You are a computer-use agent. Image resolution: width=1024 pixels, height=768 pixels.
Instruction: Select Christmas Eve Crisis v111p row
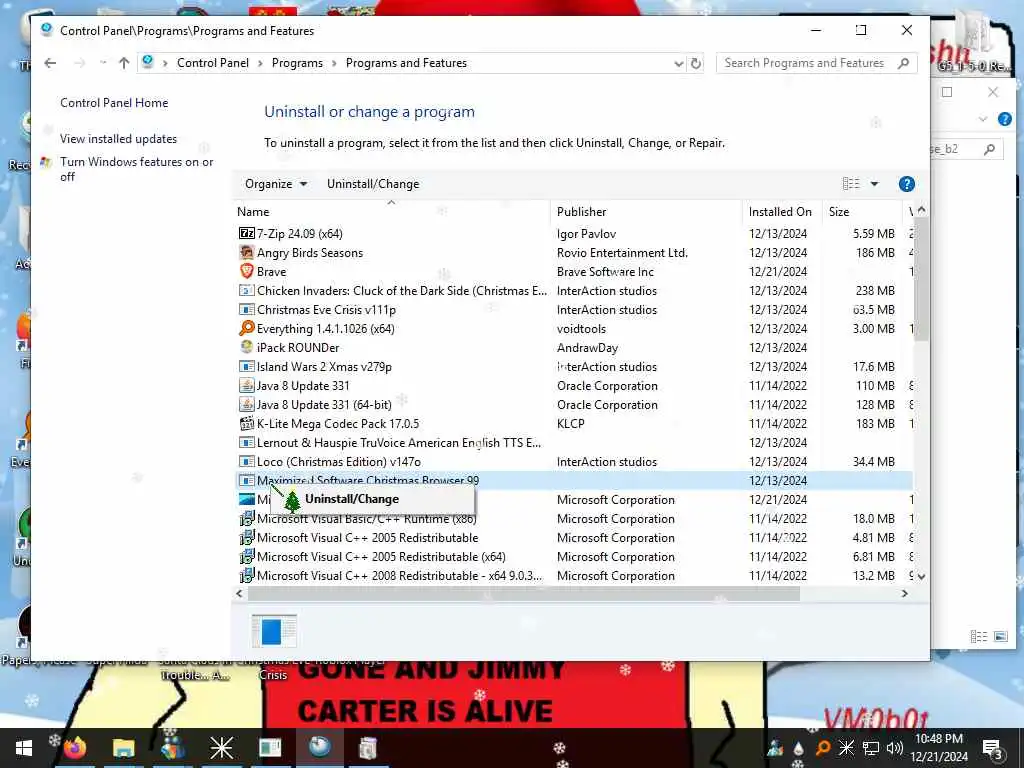(573, 310)
